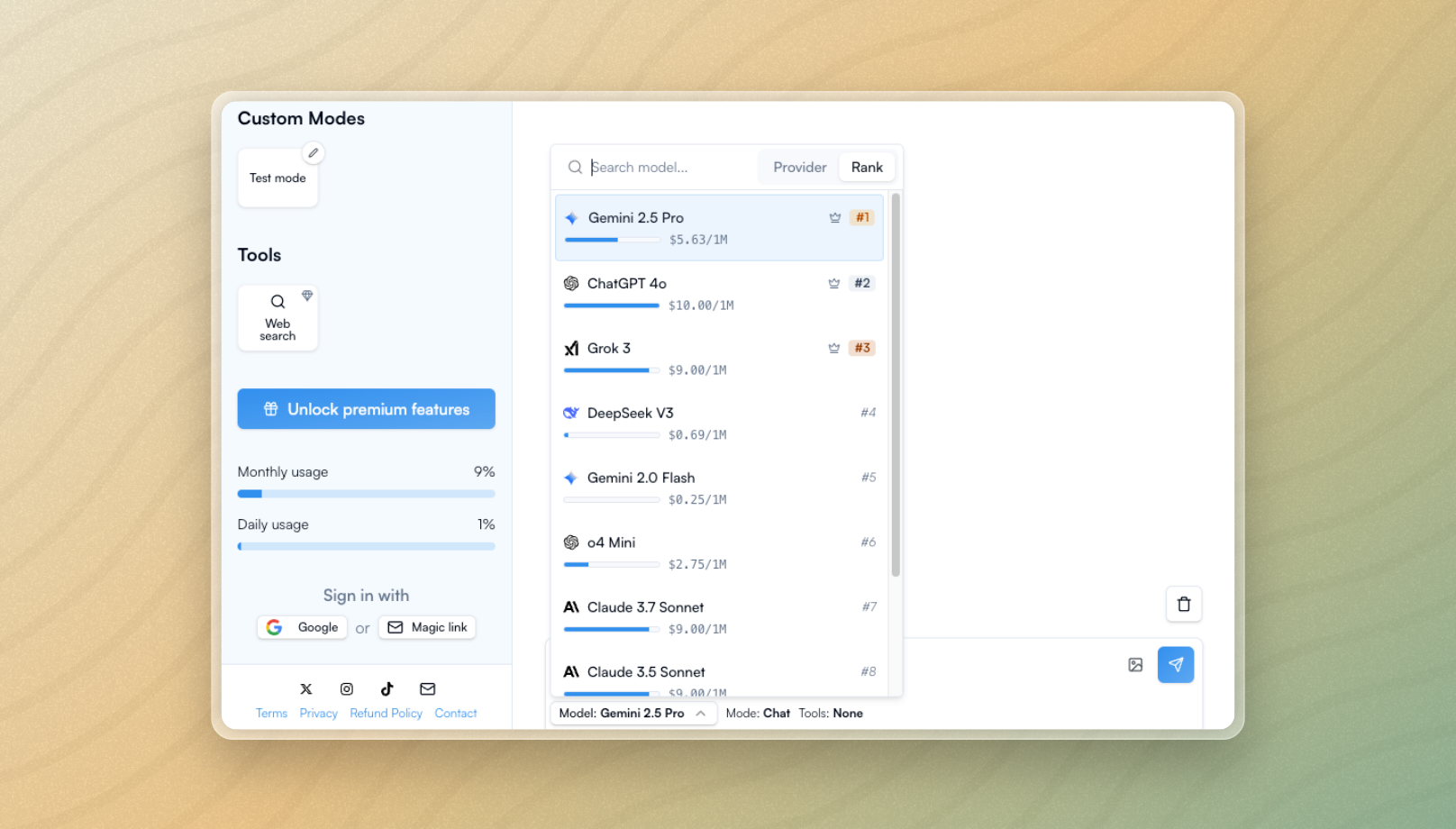Click the #3 rank badge
The width and height of the screenshot is (1456, 829).
(862, 348)
